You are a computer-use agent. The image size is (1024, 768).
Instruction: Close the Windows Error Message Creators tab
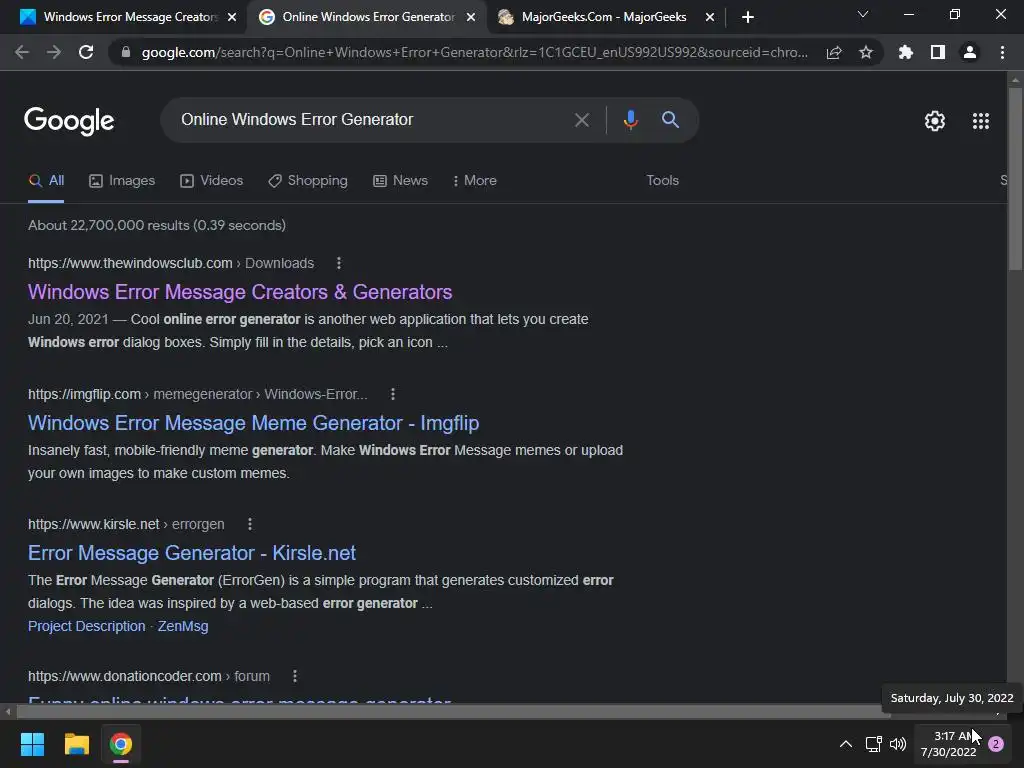click(232, 17)
